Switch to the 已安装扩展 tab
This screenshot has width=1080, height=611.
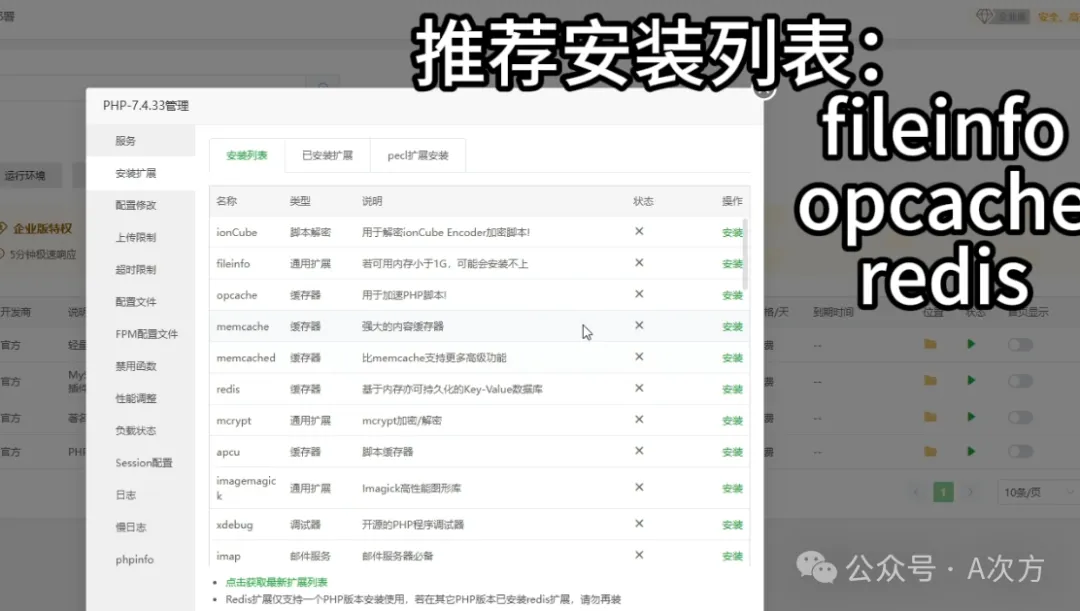[327, 156]
